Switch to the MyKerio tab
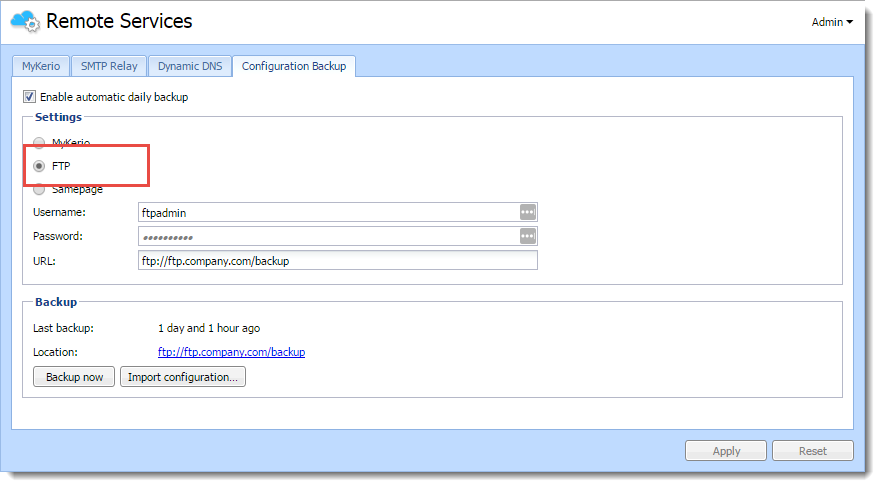 pyautogui.click(x=41, y=66)
